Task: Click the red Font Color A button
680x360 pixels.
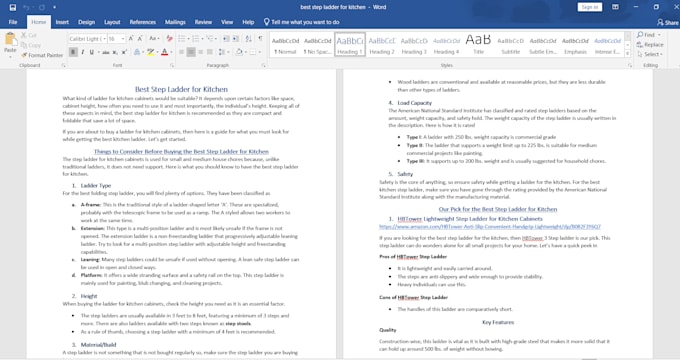Action: pos(164,52)
